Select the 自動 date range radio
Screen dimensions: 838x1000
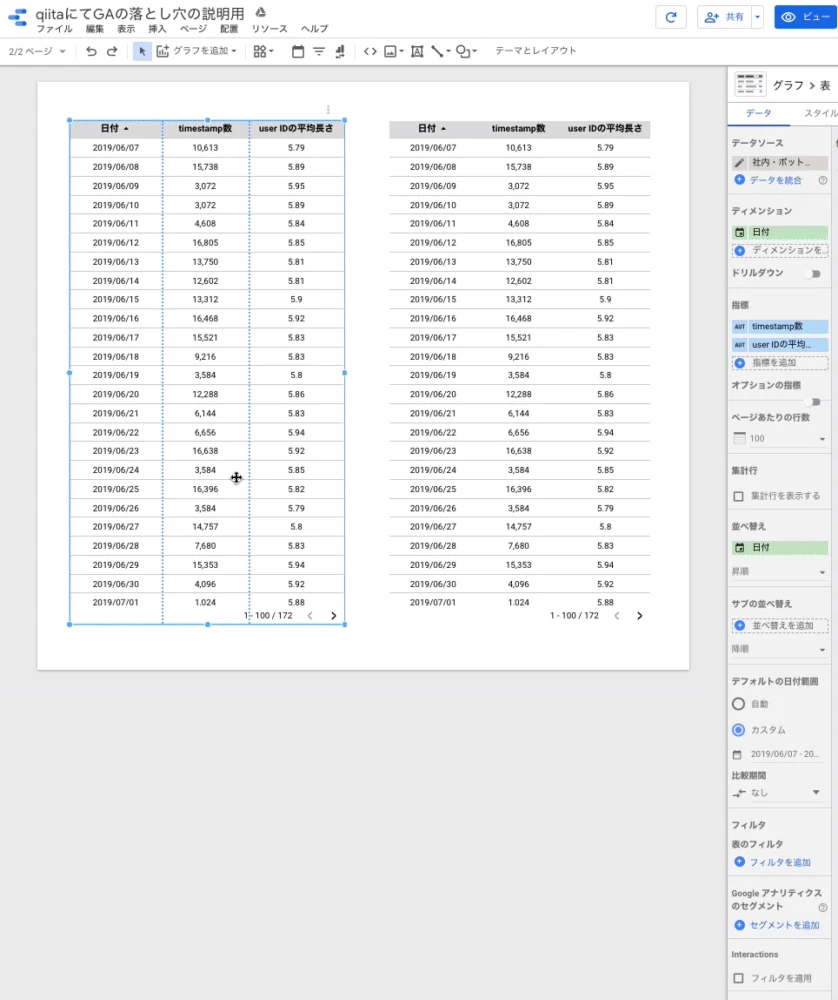click(x=739, y=704)
